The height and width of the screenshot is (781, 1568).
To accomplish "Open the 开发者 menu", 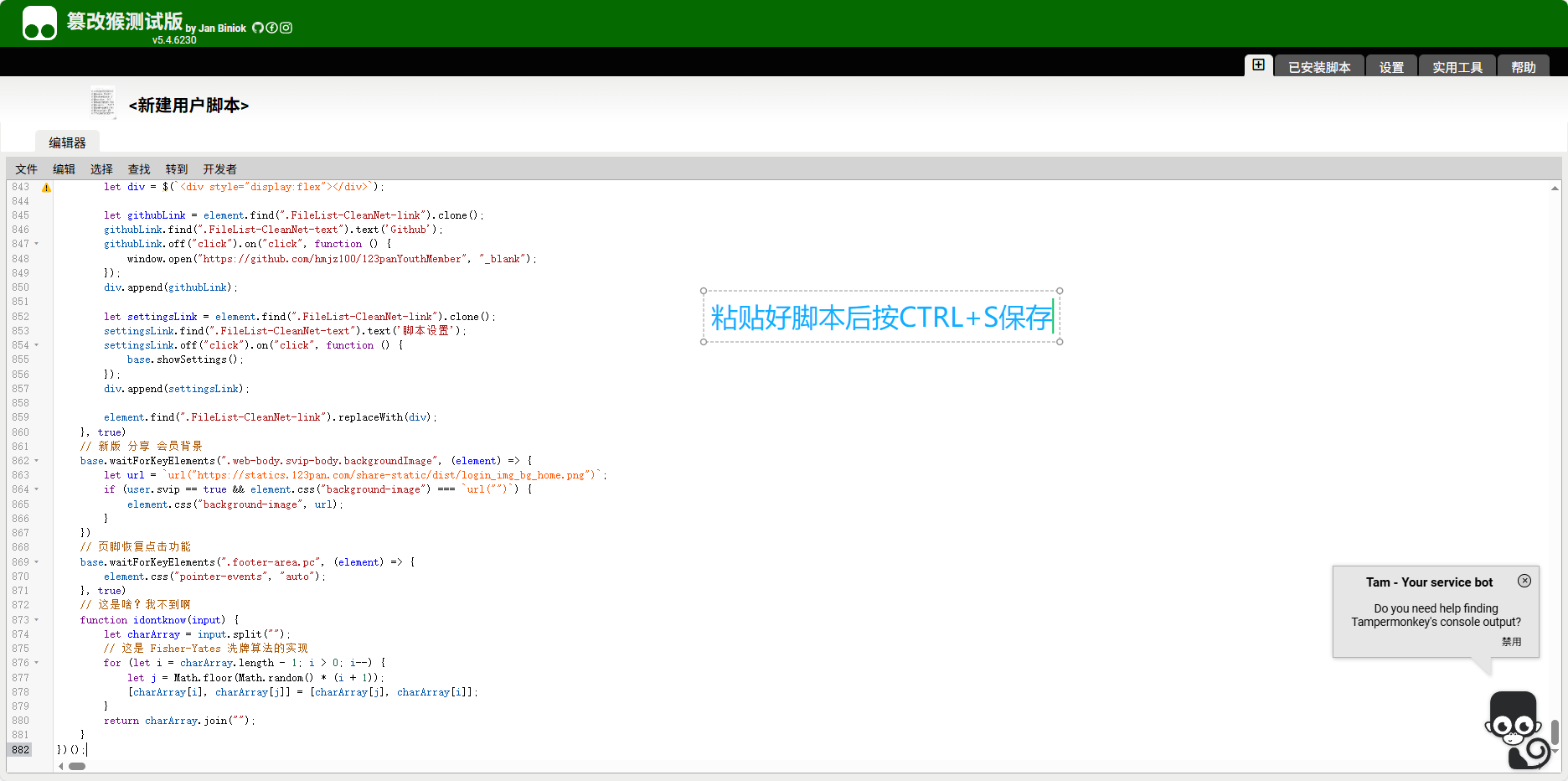I will 219,169.
